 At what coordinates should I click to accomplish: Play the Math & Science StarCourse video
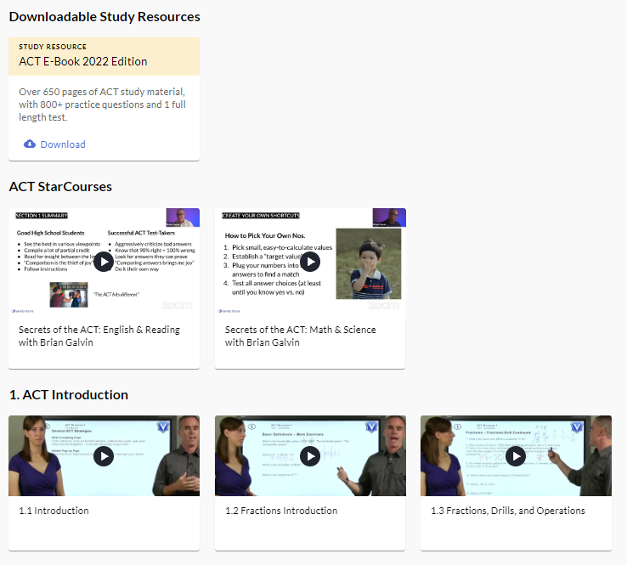[x=310, y=262]
